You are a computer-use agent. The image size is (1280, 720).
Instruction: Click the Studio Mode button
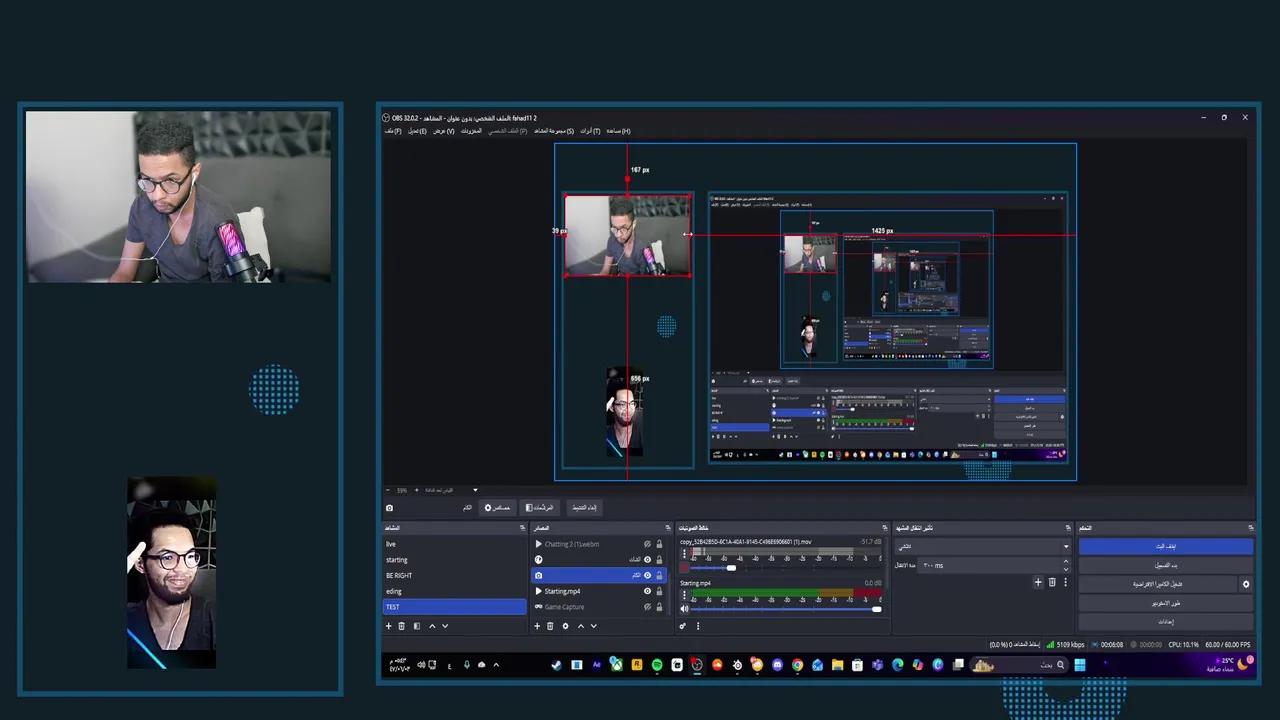[x=1166, y=603]
